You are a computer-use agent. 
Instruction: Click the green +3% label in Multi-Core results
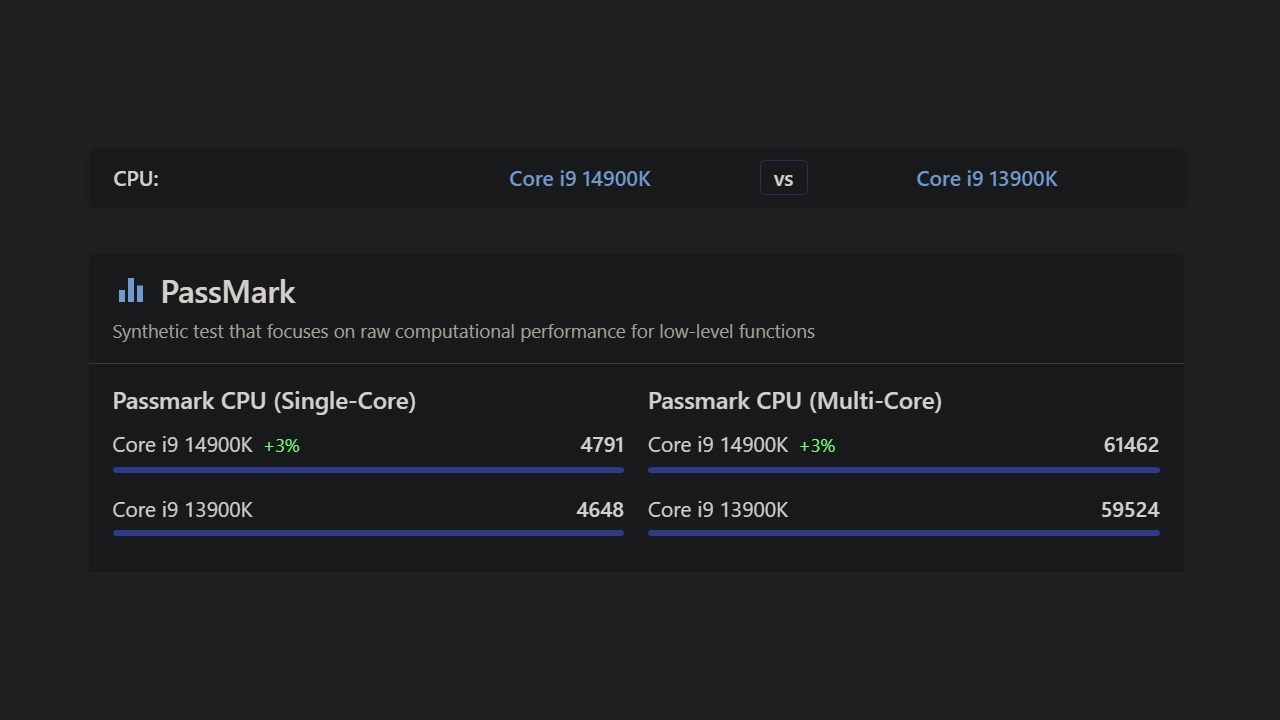pyautogui.click(x=816, y=445)
